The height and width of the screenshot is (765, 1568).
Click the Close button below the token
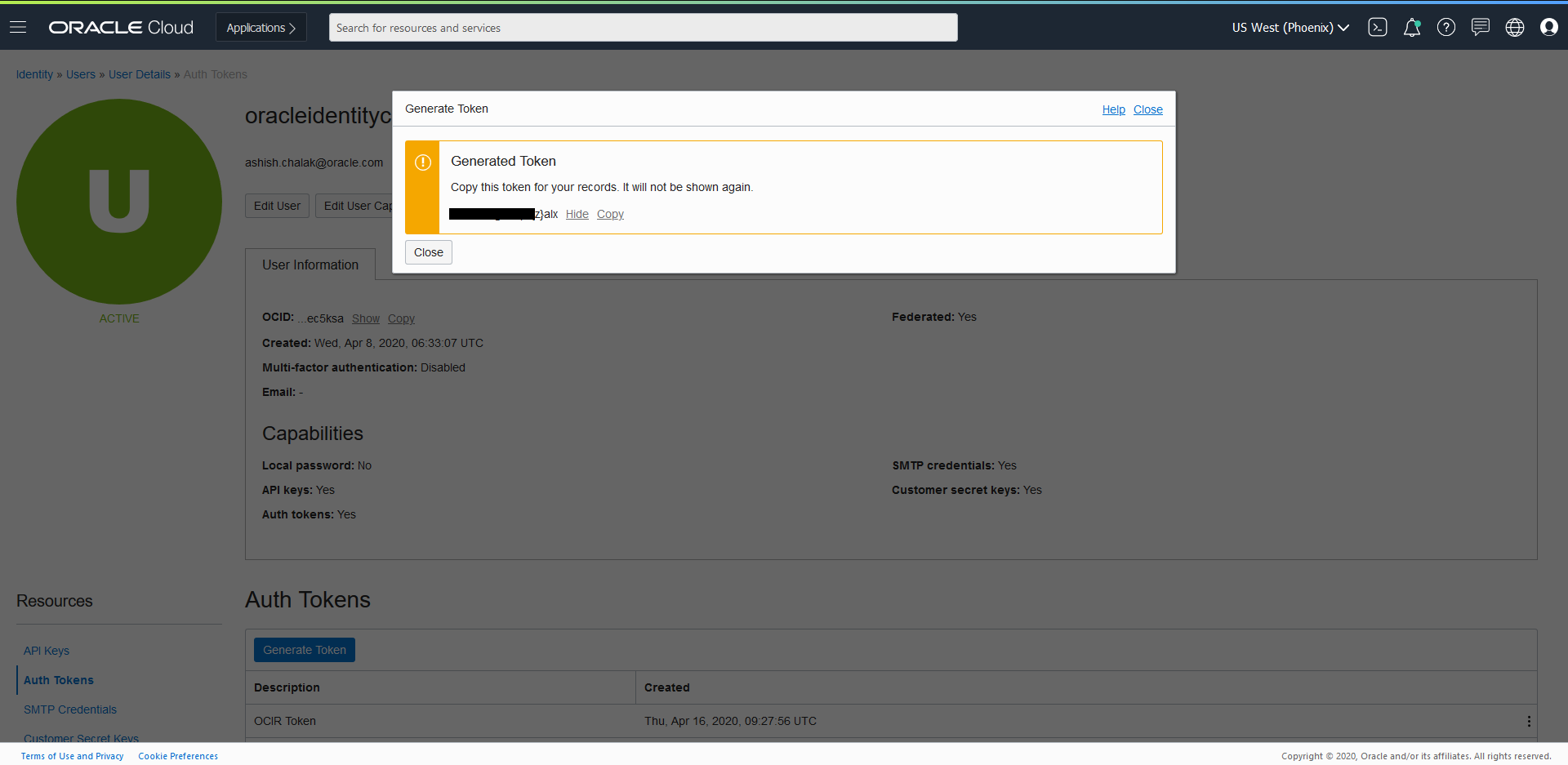click(x=429, y=252)
